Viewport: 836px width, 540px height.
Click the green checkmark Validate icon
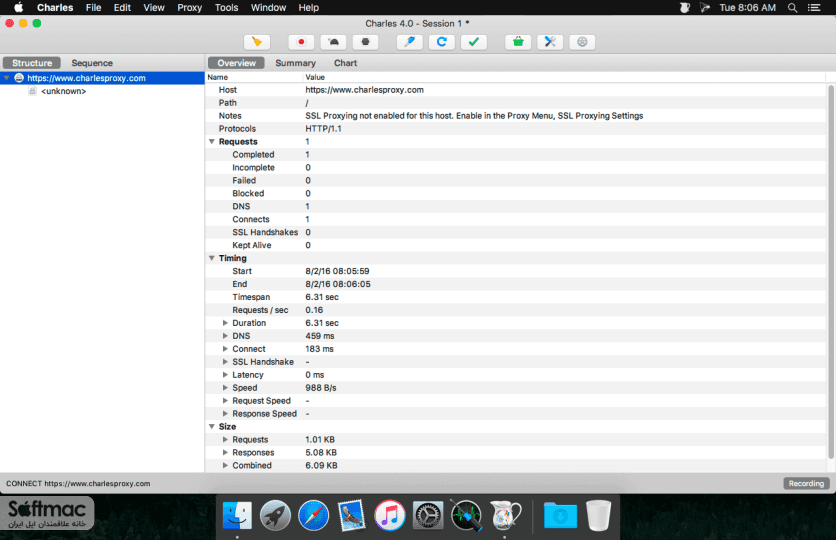[x=473, y=42]
